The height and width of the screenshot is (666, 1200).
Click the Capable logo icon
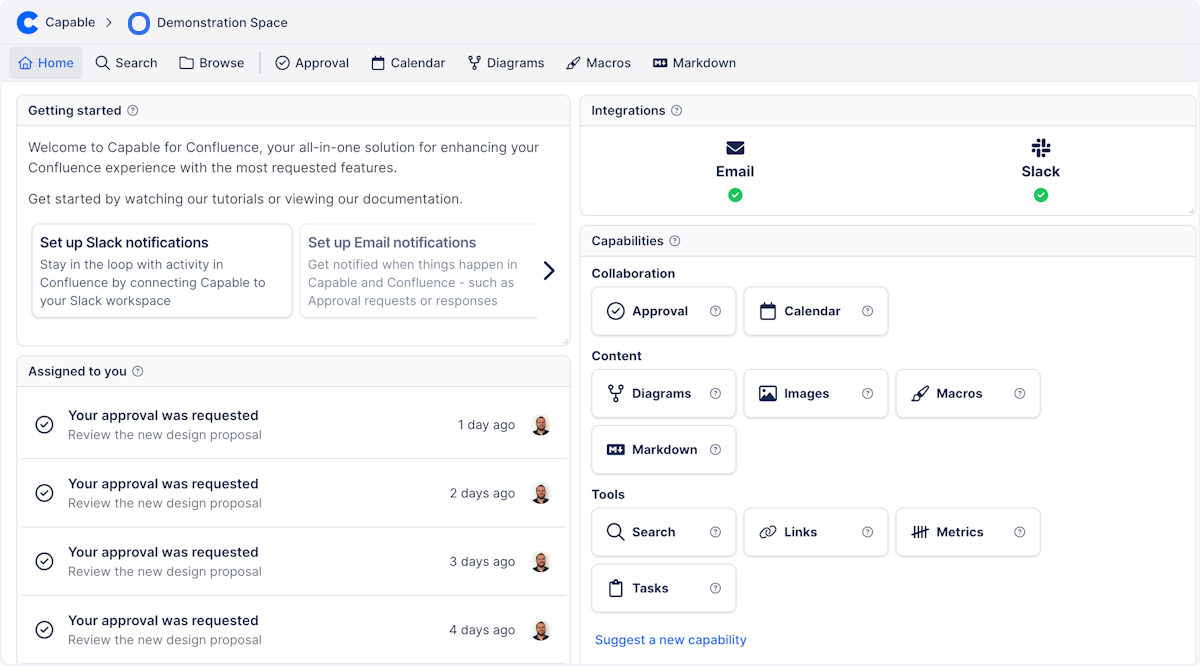click(27, 22)
